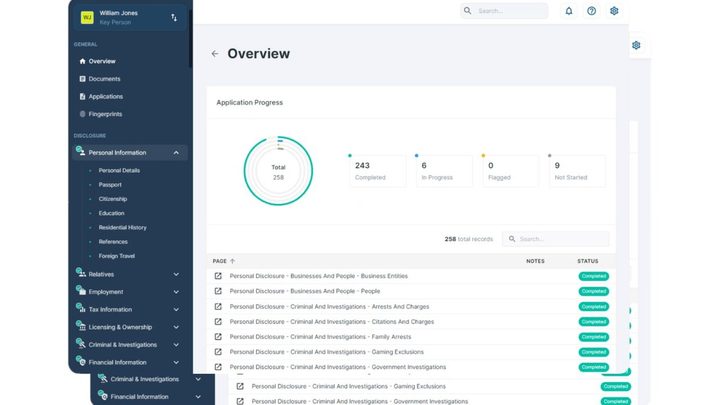
Task: Open Documents in sidebar menu
Action: (x=104, y=79)
